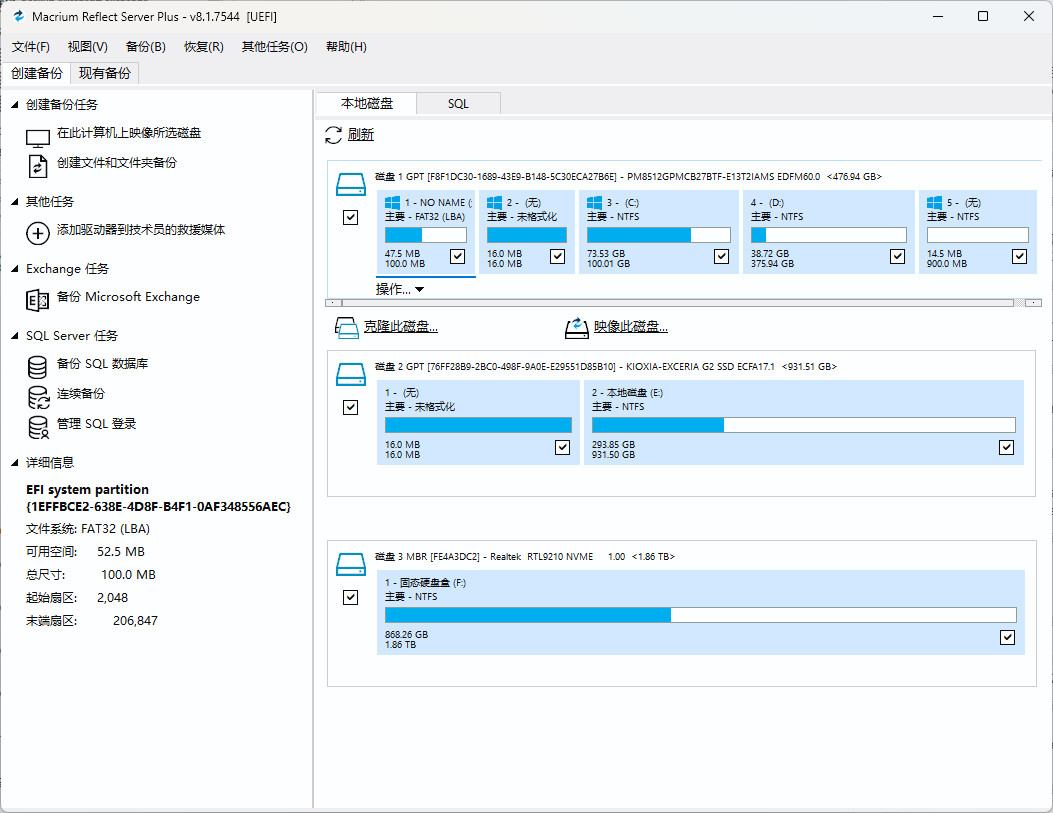Click the clone disk icon
Viewport: 1053px width, 813px height.
tap(347, 328)
